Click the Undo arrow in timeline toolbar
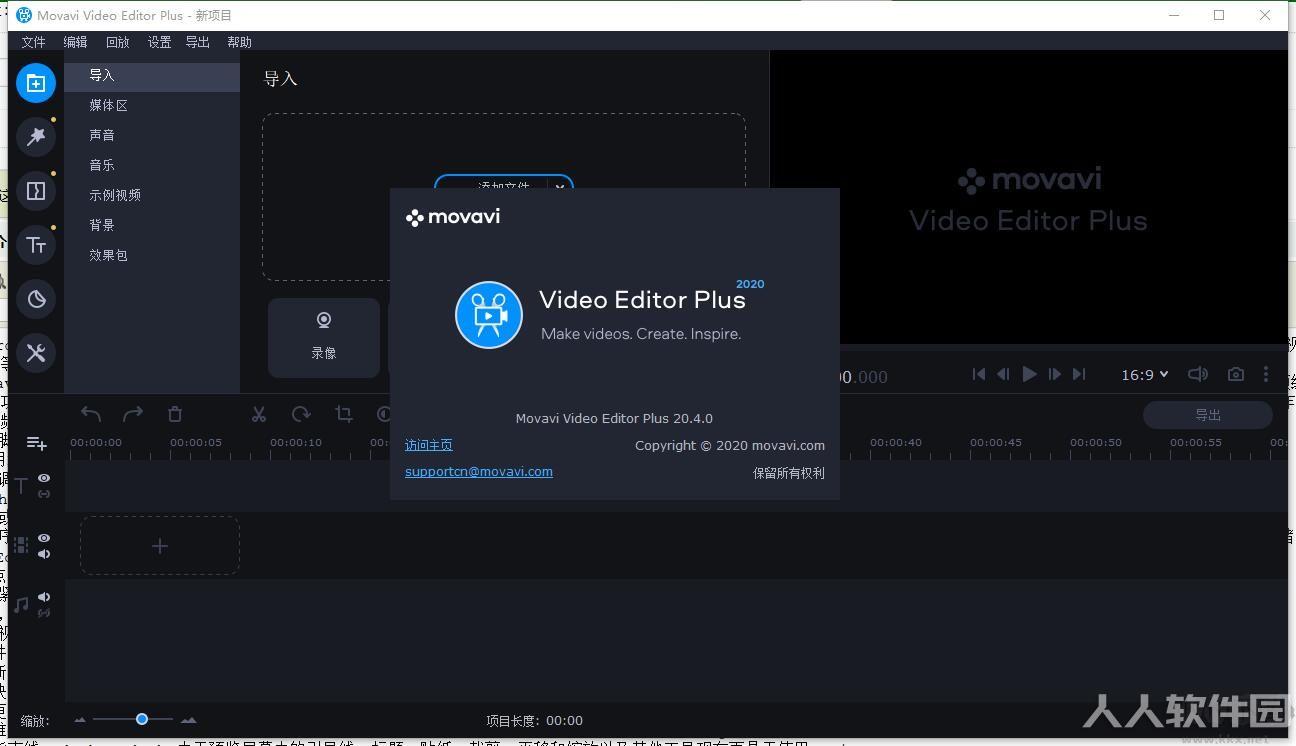The image size is (1296, 746). coord(91,414)
